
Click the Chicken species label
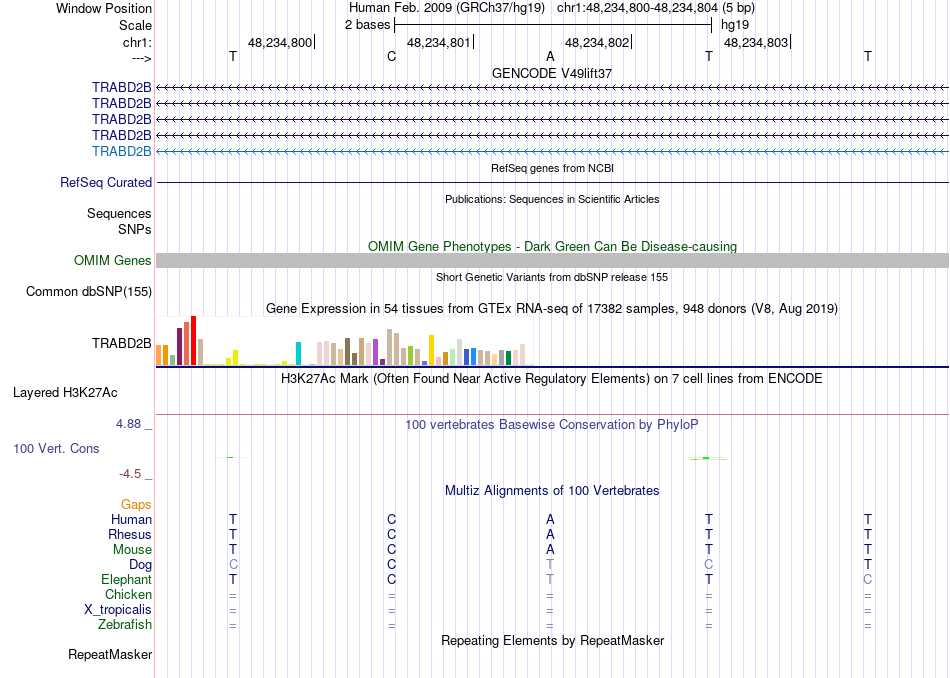coord(128,594)
